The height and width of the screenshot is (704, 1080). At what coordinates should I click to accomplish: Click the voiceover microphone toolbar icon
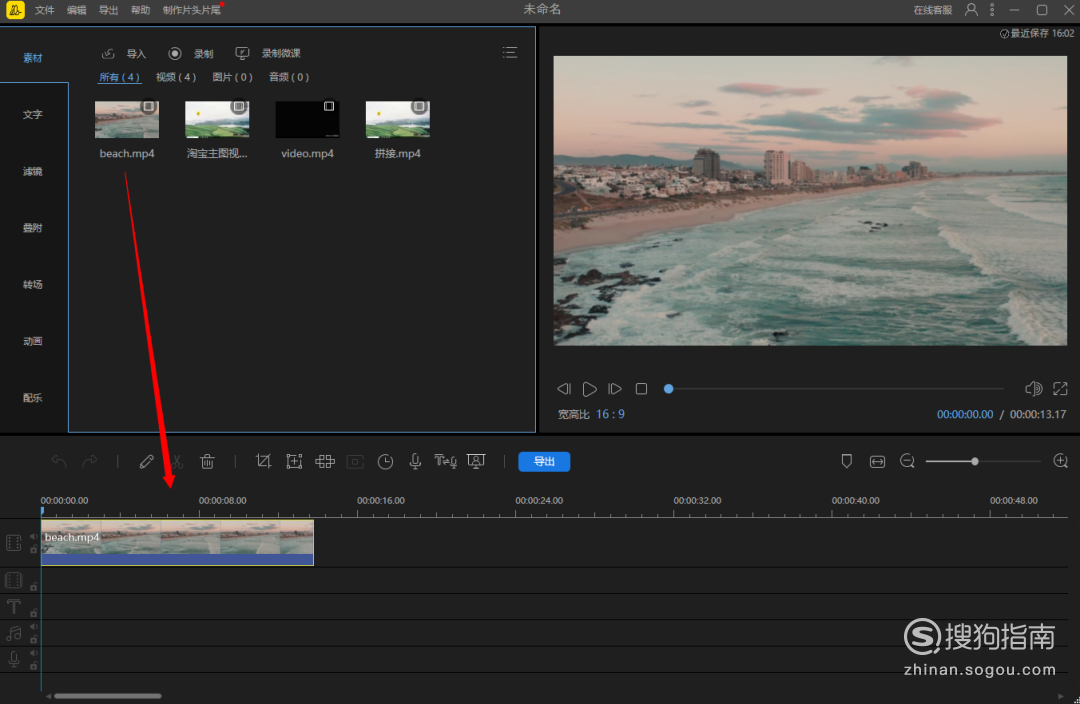[415, 461]
